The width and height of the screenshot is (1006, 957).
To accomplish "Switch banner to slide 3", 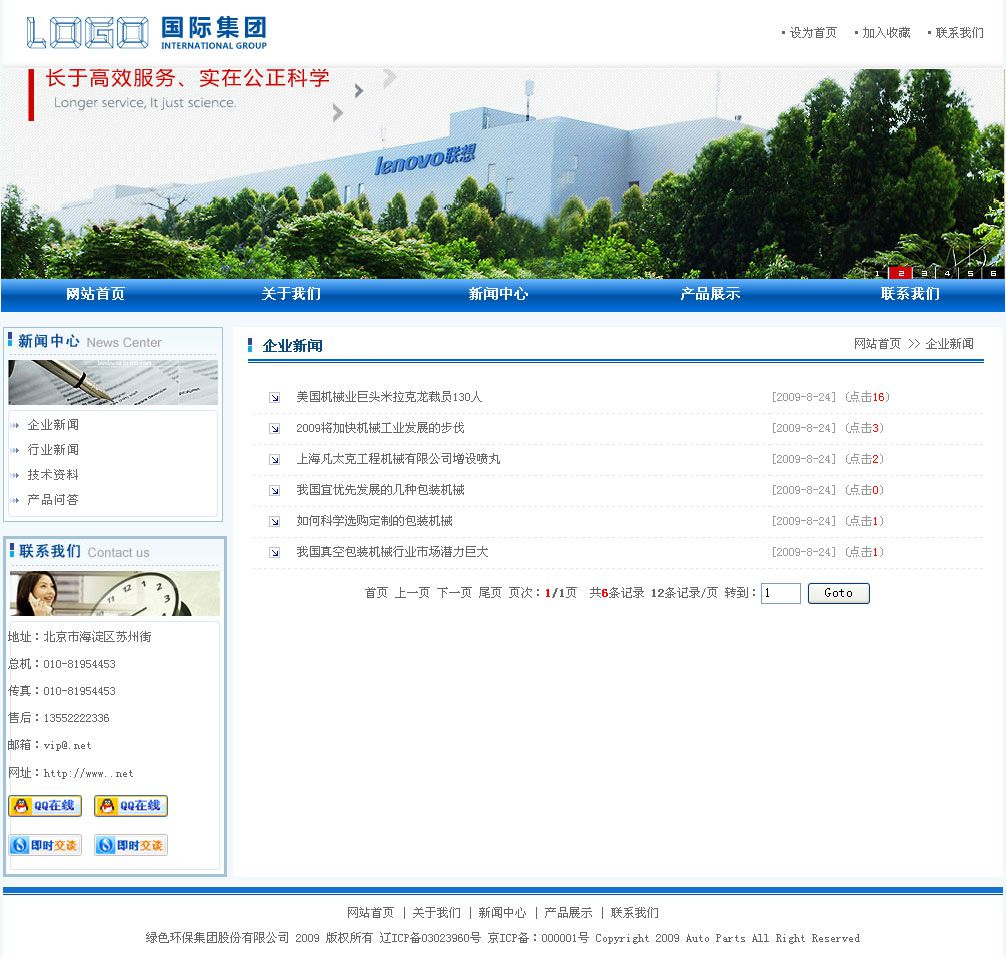I will (924, 273).
